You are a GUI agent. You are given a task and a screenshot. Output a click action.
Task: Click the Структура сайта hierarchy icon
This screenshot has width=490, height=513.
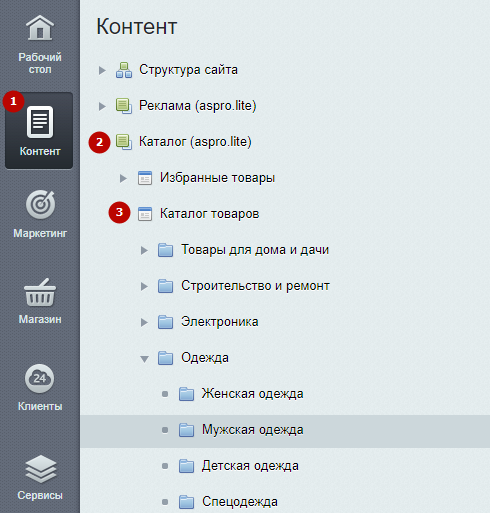(x=124, y=70)
